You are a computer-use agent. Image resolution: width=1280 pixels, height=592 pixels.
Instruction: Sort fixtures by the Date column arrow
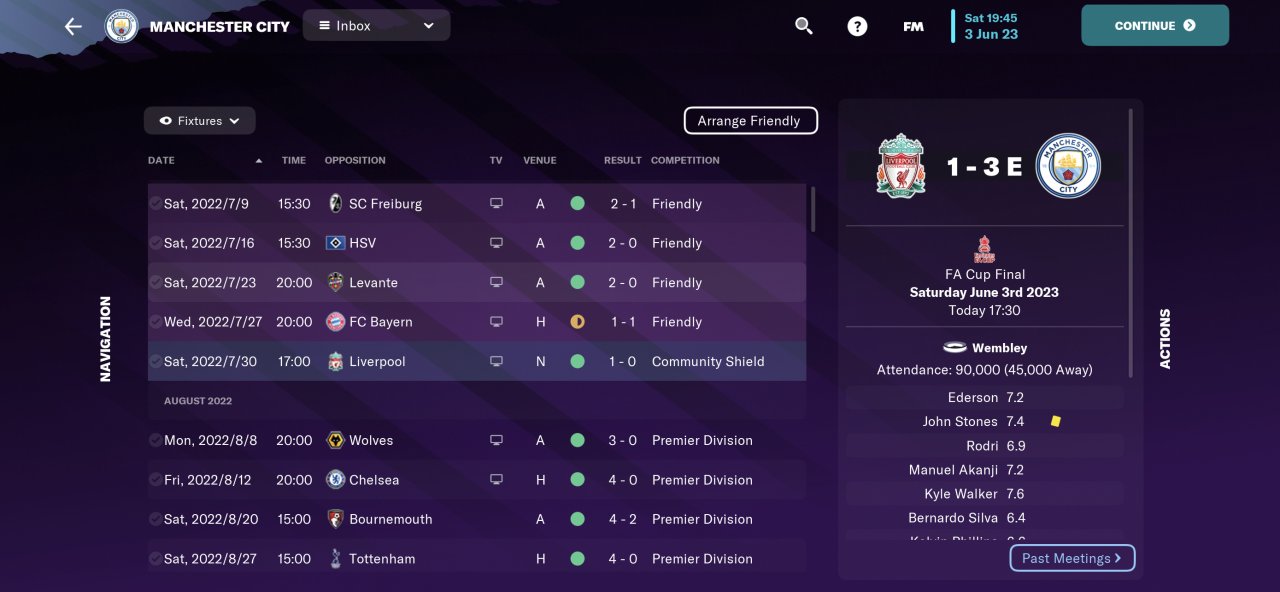click(x=259, y=160)
